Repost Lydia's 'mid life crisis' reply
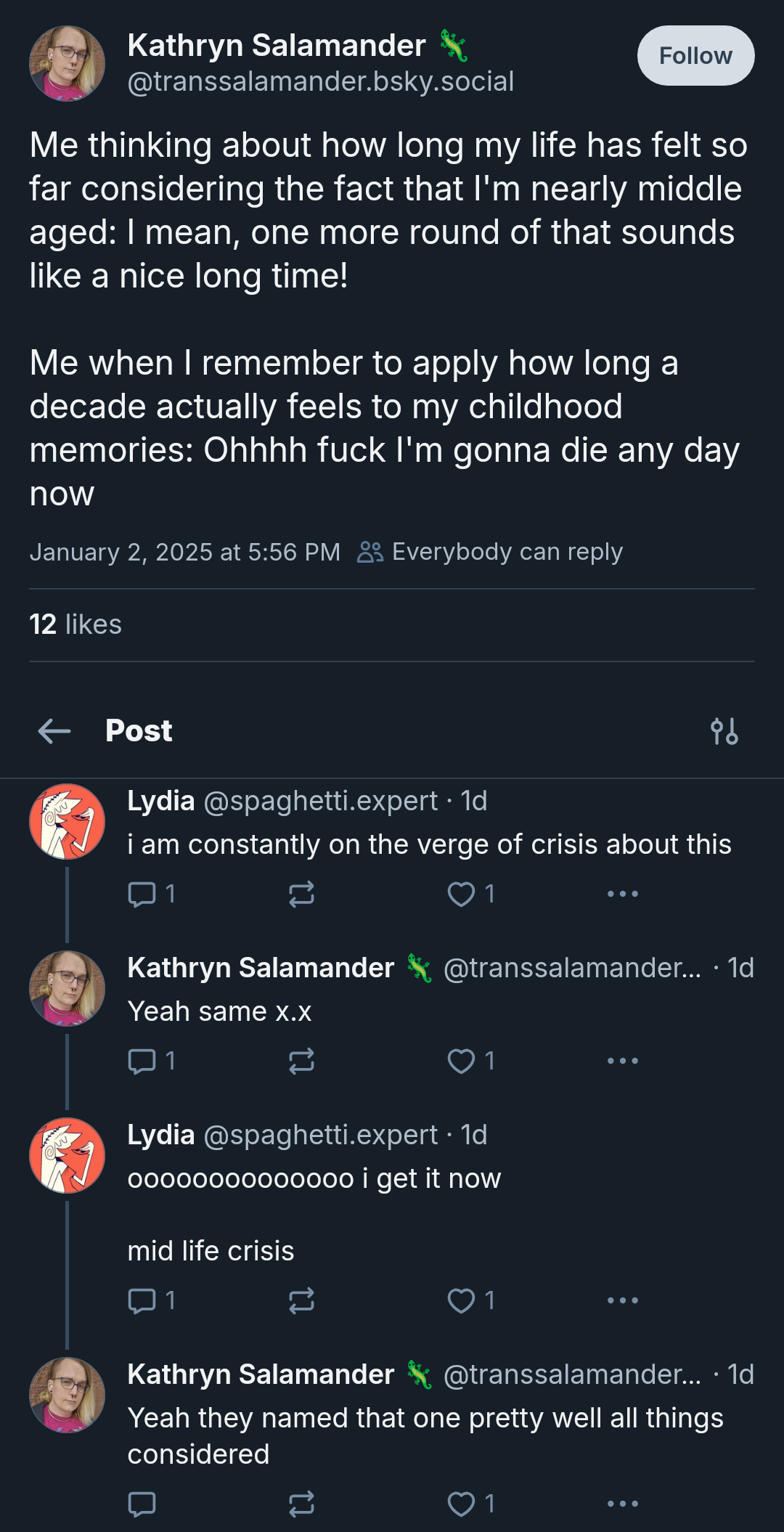The width and height of the screenshot is (784, 1532). coord(301,1300)
